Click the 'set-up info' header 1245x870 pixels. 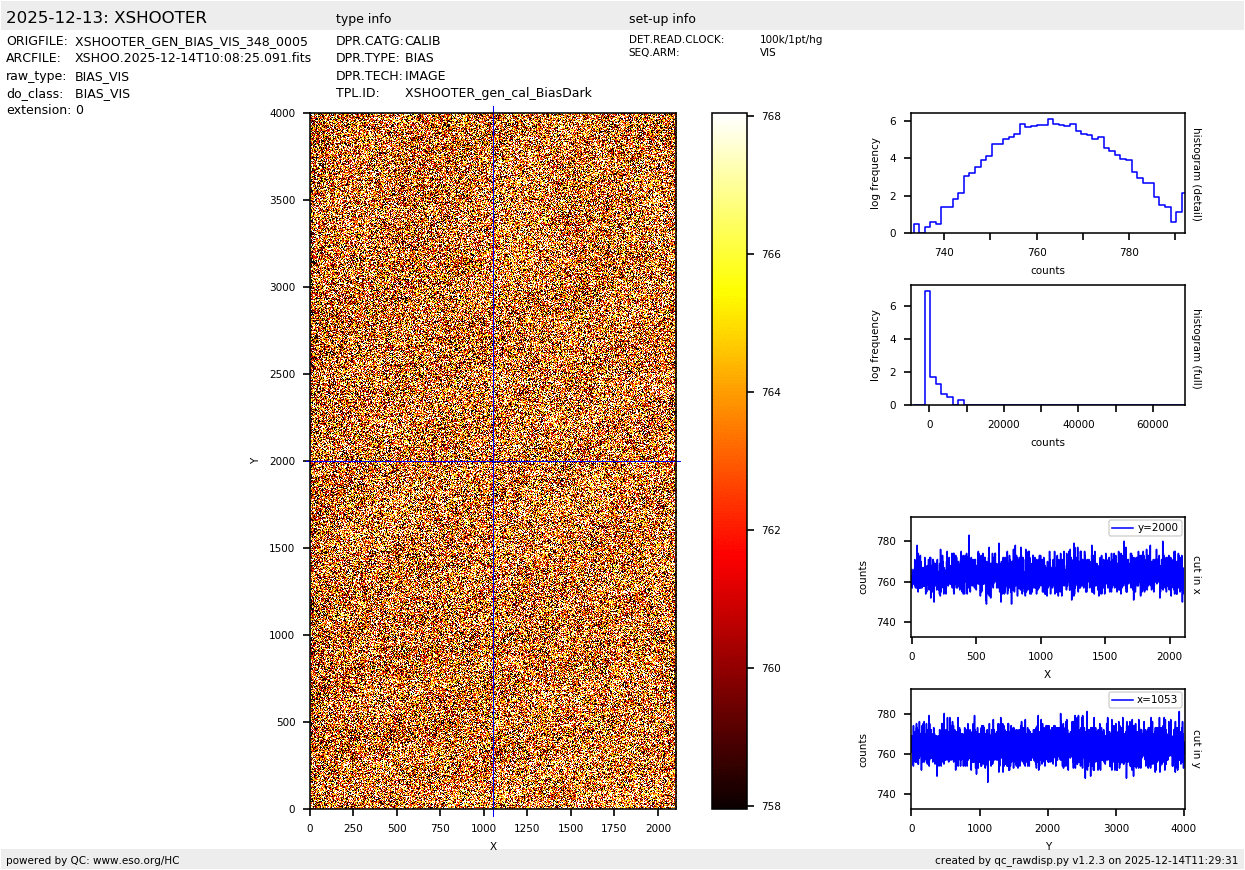coord(662,19)
